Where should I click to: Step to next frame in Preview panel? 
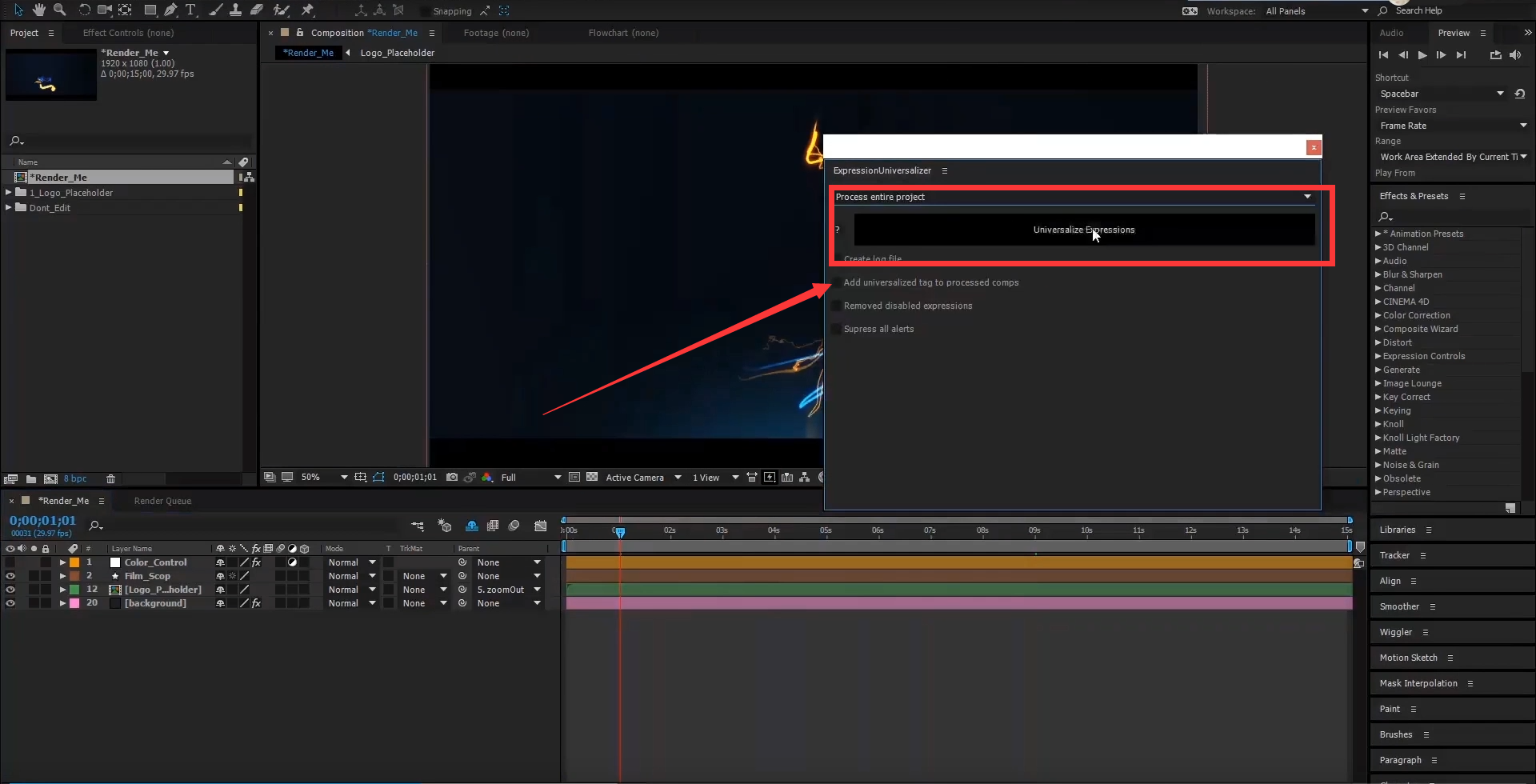tap(1441, 55)
